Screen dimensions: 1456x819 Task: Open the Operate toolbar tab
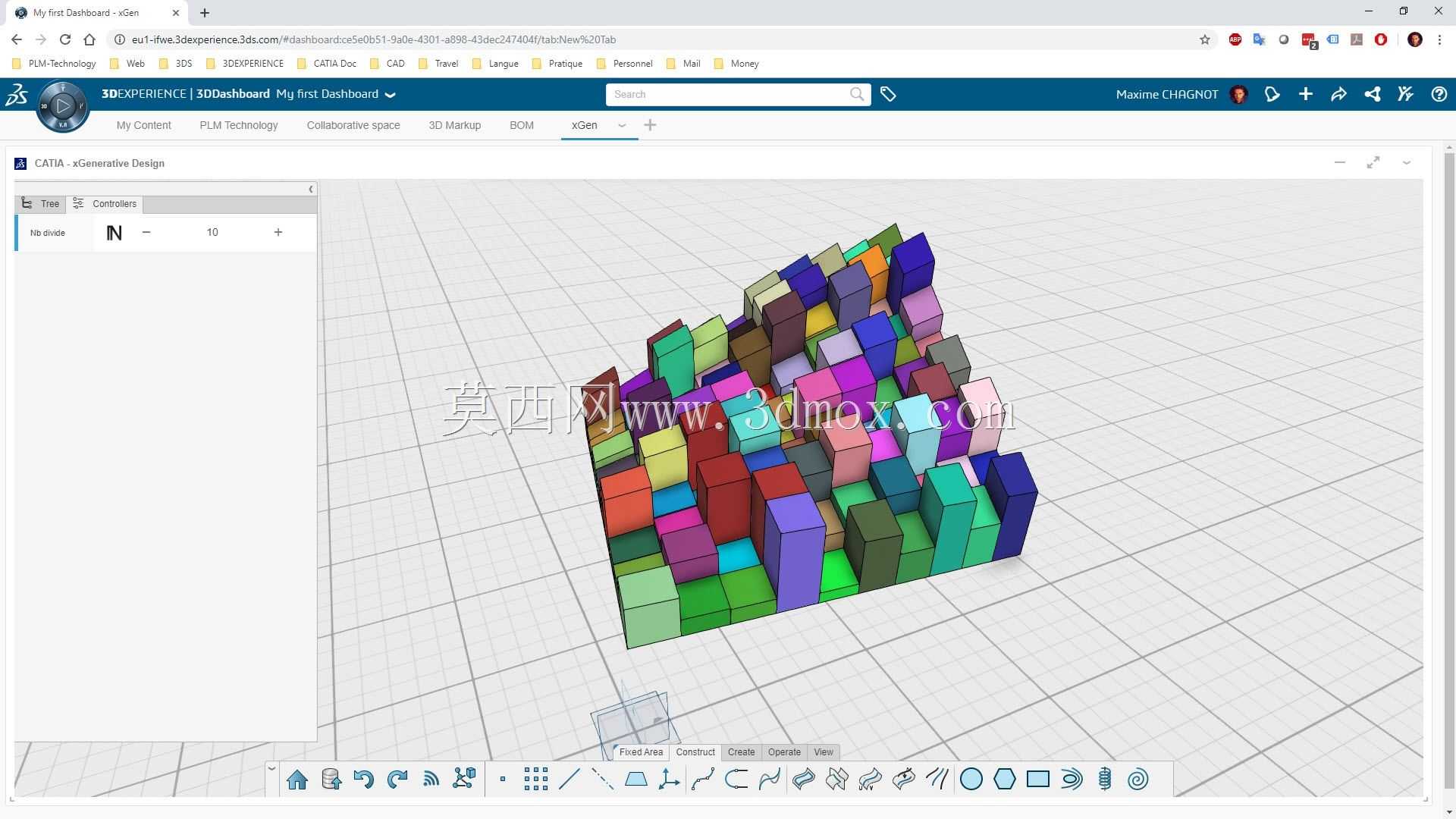(784, 752)
